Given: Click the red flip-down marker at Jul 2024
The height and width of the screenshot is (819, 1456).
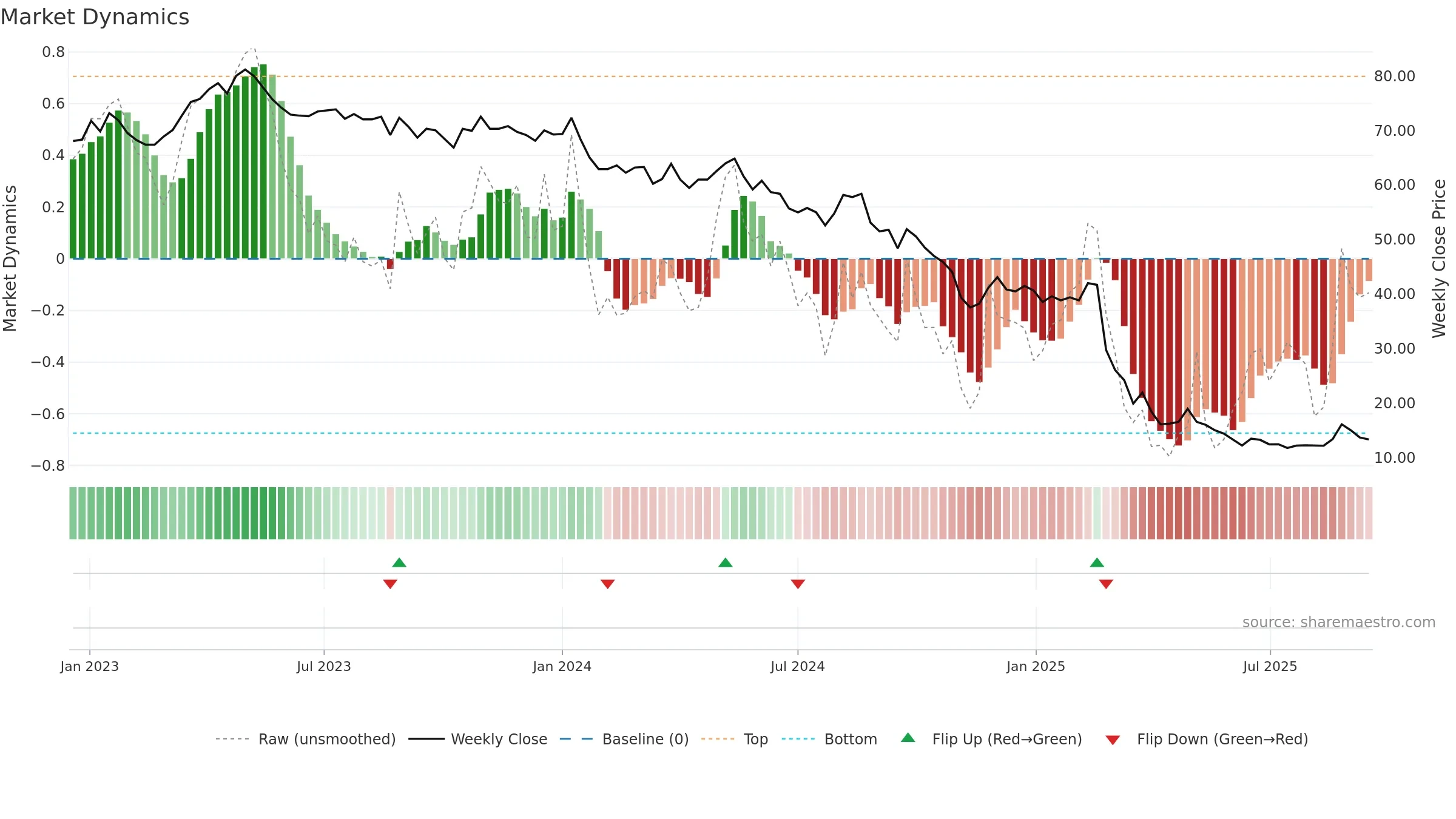Looking at the screenshot, I should (x=798, y=584).
